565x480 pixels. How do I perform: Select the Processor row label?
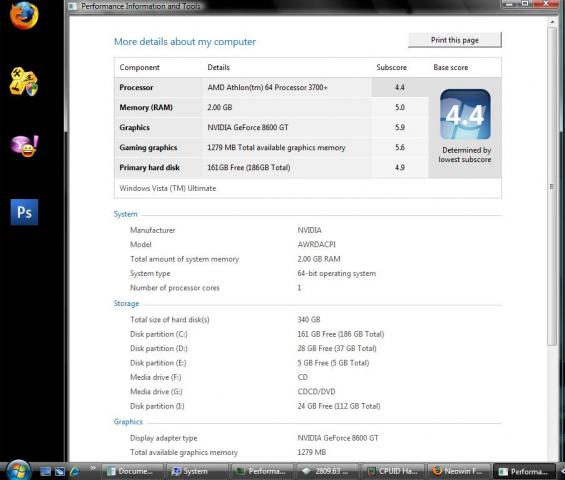click(136, 88)
